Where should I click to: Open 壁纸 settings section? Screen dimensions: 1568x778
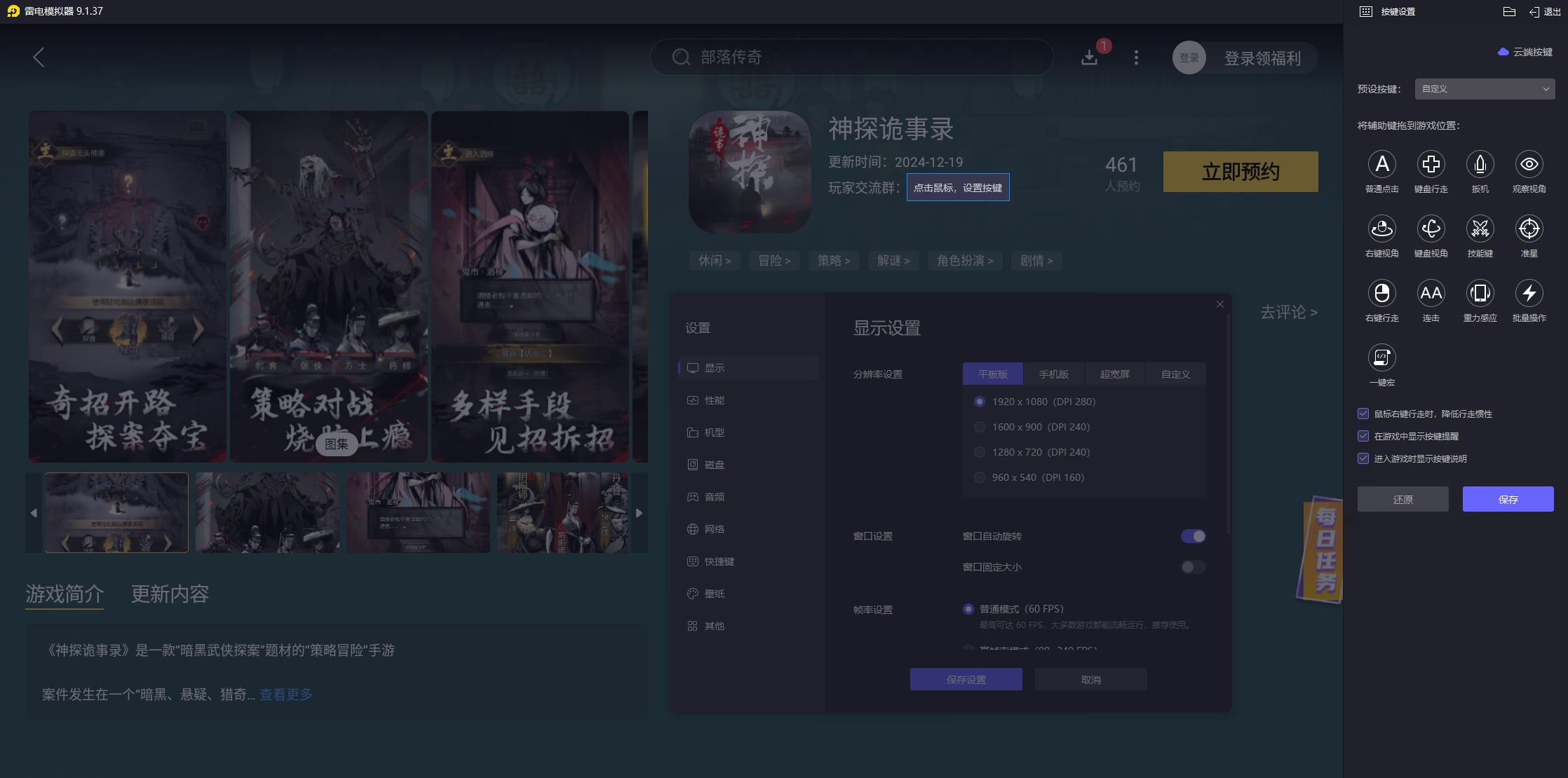748,594
